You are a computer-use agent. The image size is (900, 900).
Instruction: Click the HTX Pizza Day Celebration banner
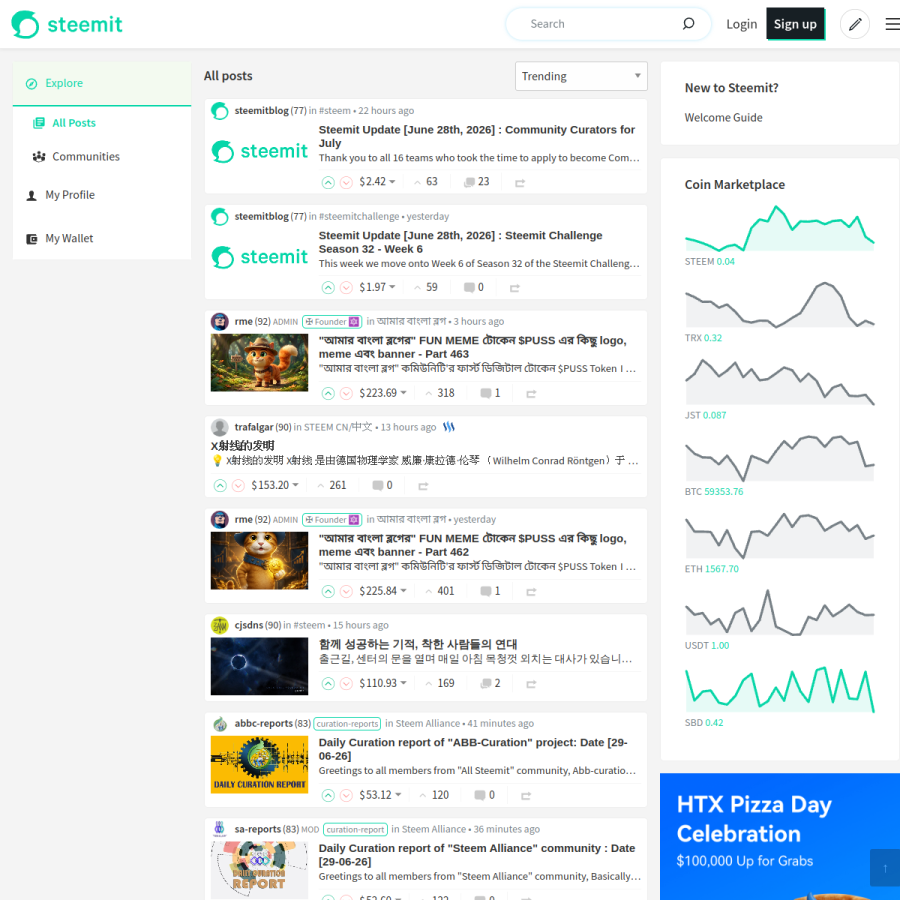(779, 836)
